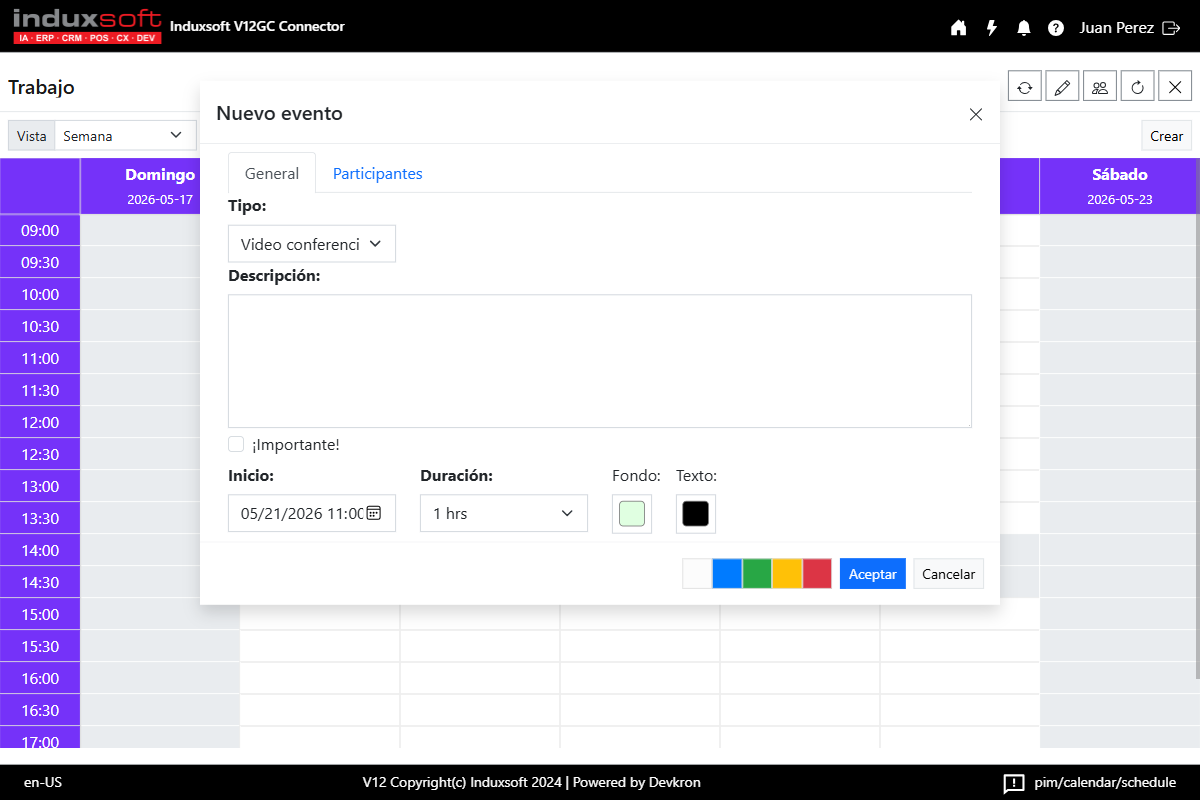Click the Sábado 2026-05-23 column header

(1119, 186)
